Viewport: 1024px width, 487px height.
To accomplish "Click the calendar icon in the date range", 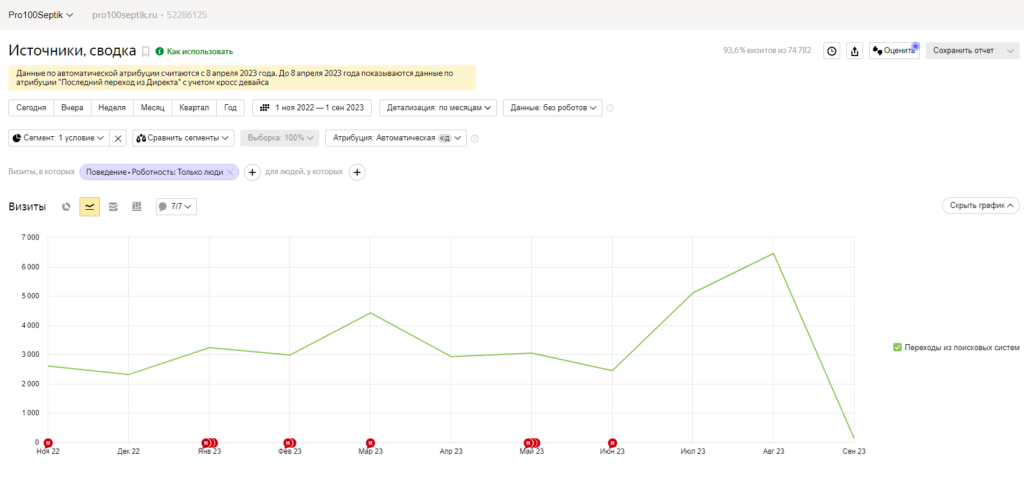I will point(265,108).
